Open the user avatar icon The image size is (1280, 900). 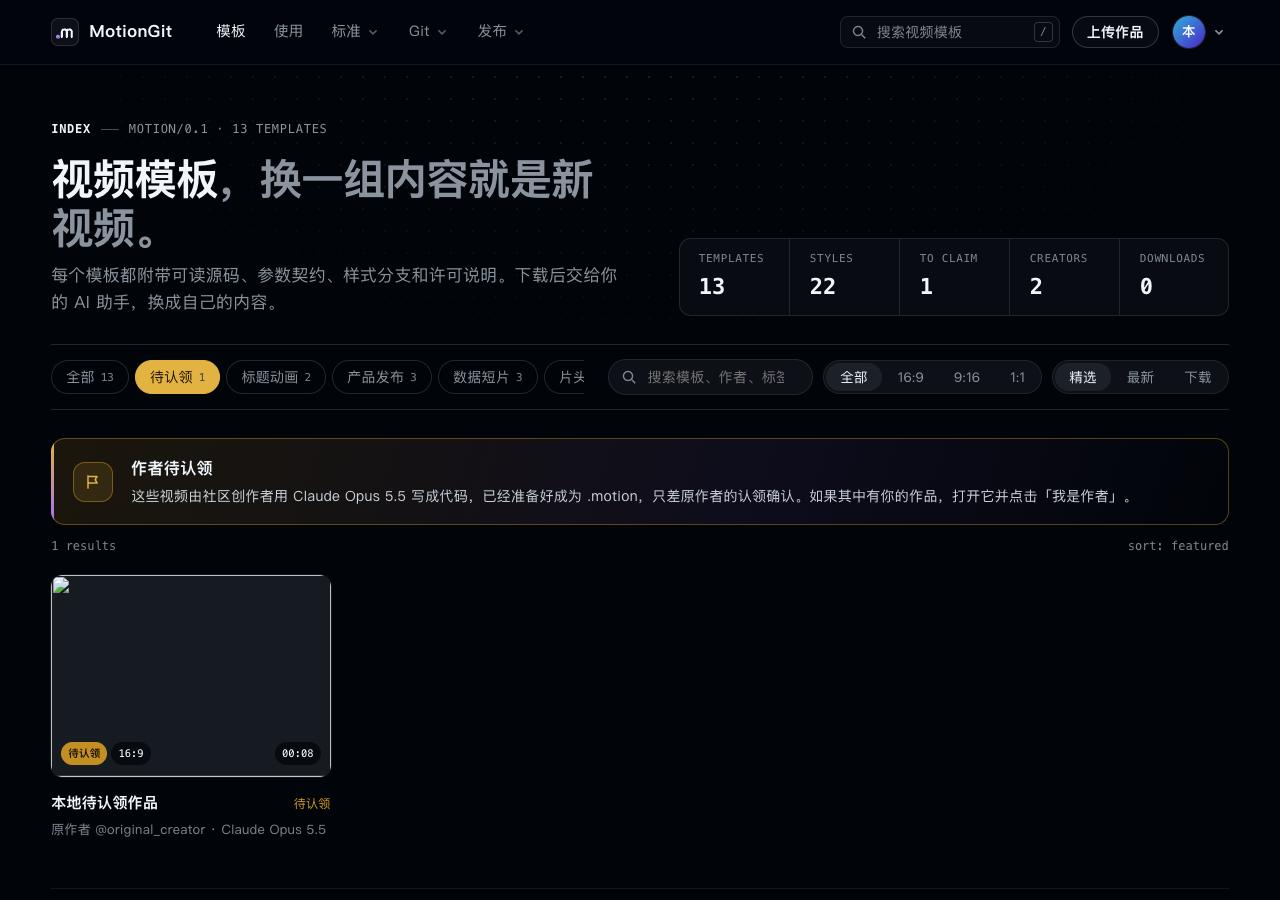(1188, 32)
